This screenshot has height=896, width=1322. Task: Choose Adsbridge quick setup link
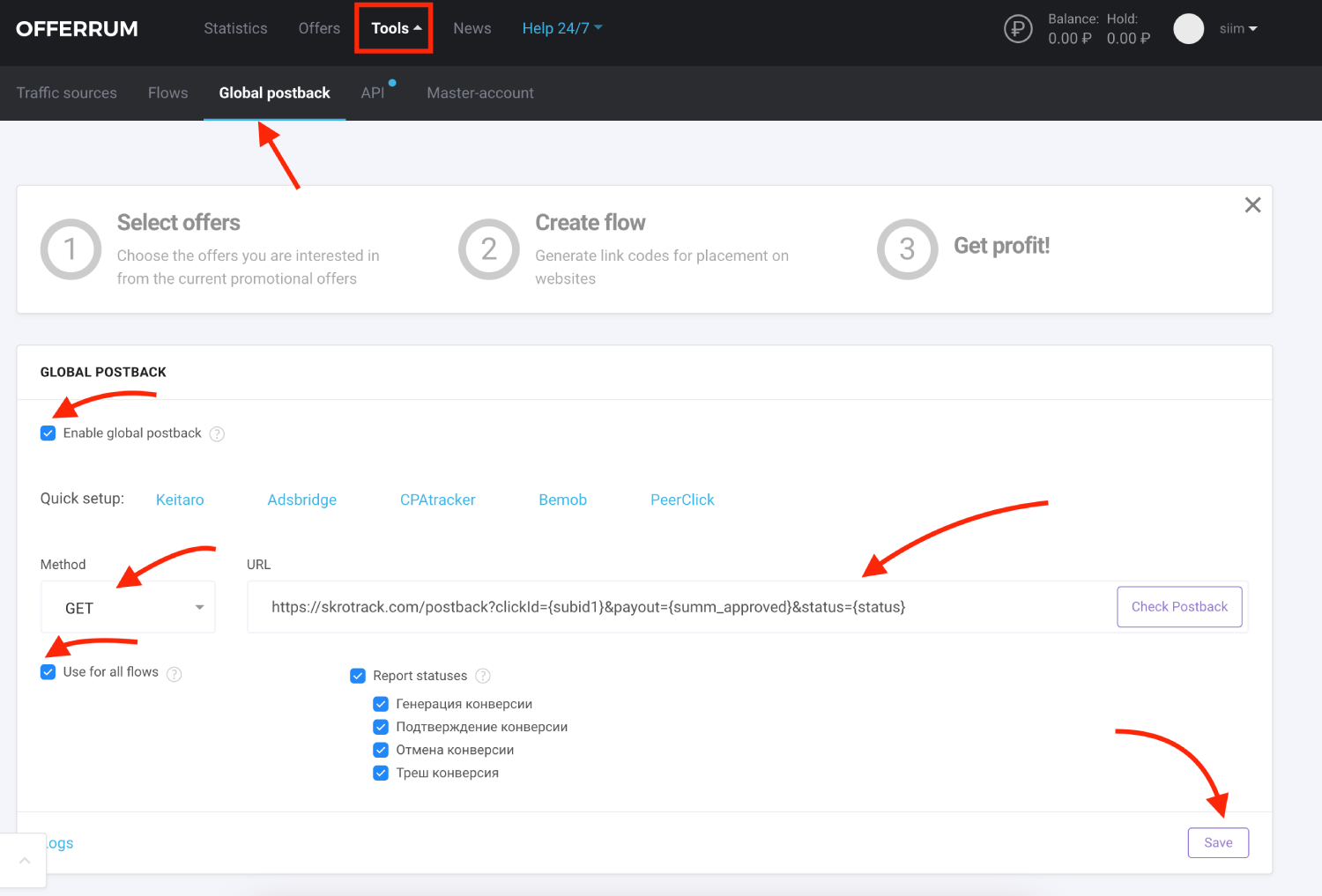302,500
